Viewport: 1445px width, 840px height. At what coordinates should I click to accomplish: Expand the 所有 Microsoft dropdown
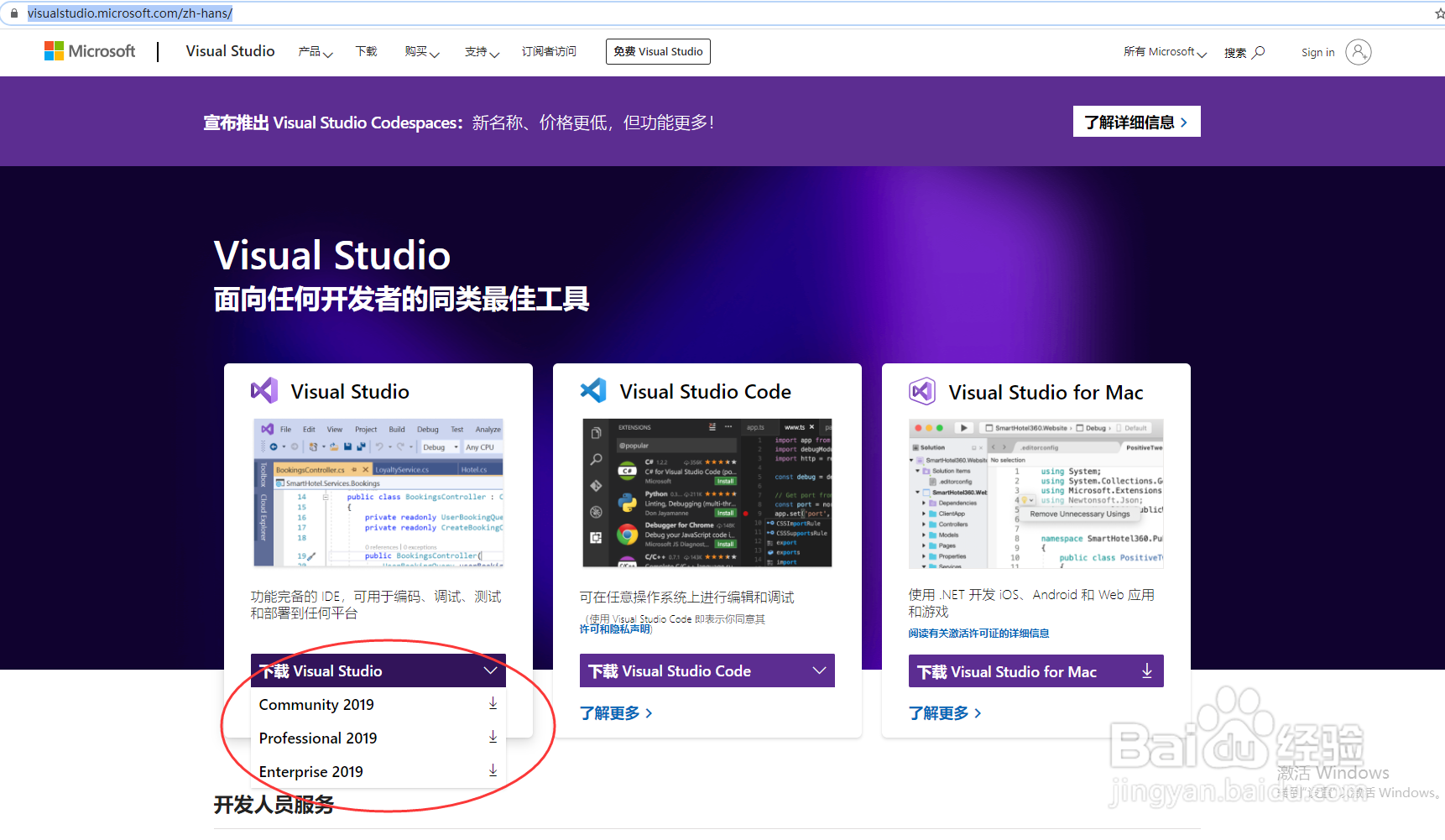[1166, 52]
